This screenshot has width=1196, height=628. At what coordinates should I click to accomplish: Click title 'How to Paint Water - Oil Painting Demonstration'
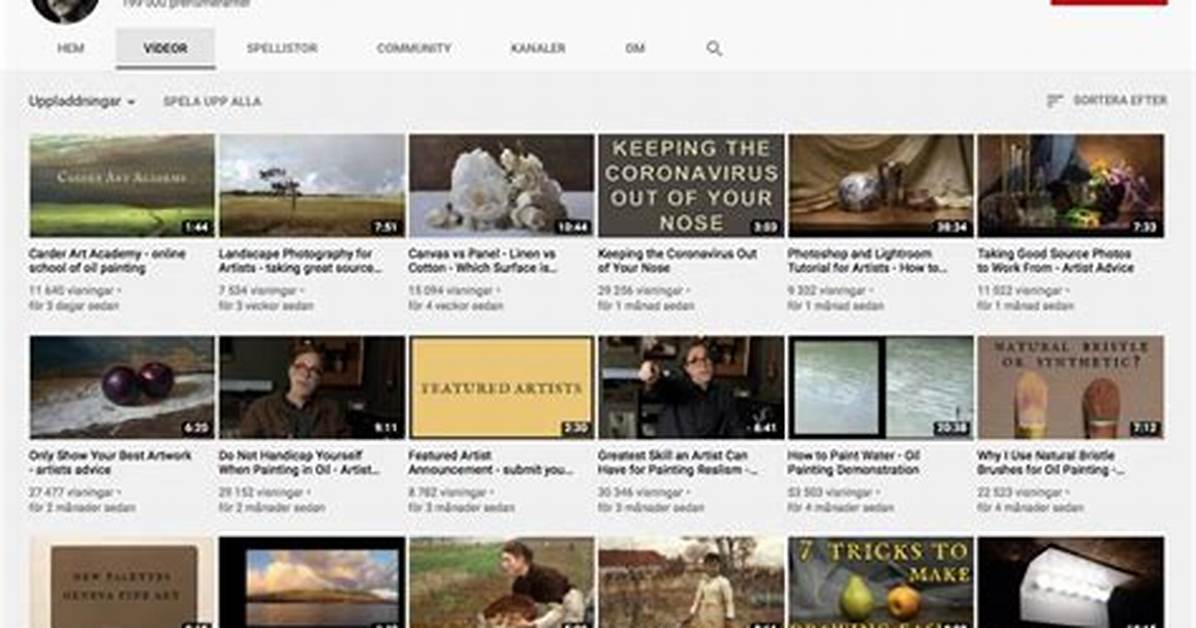854,462
